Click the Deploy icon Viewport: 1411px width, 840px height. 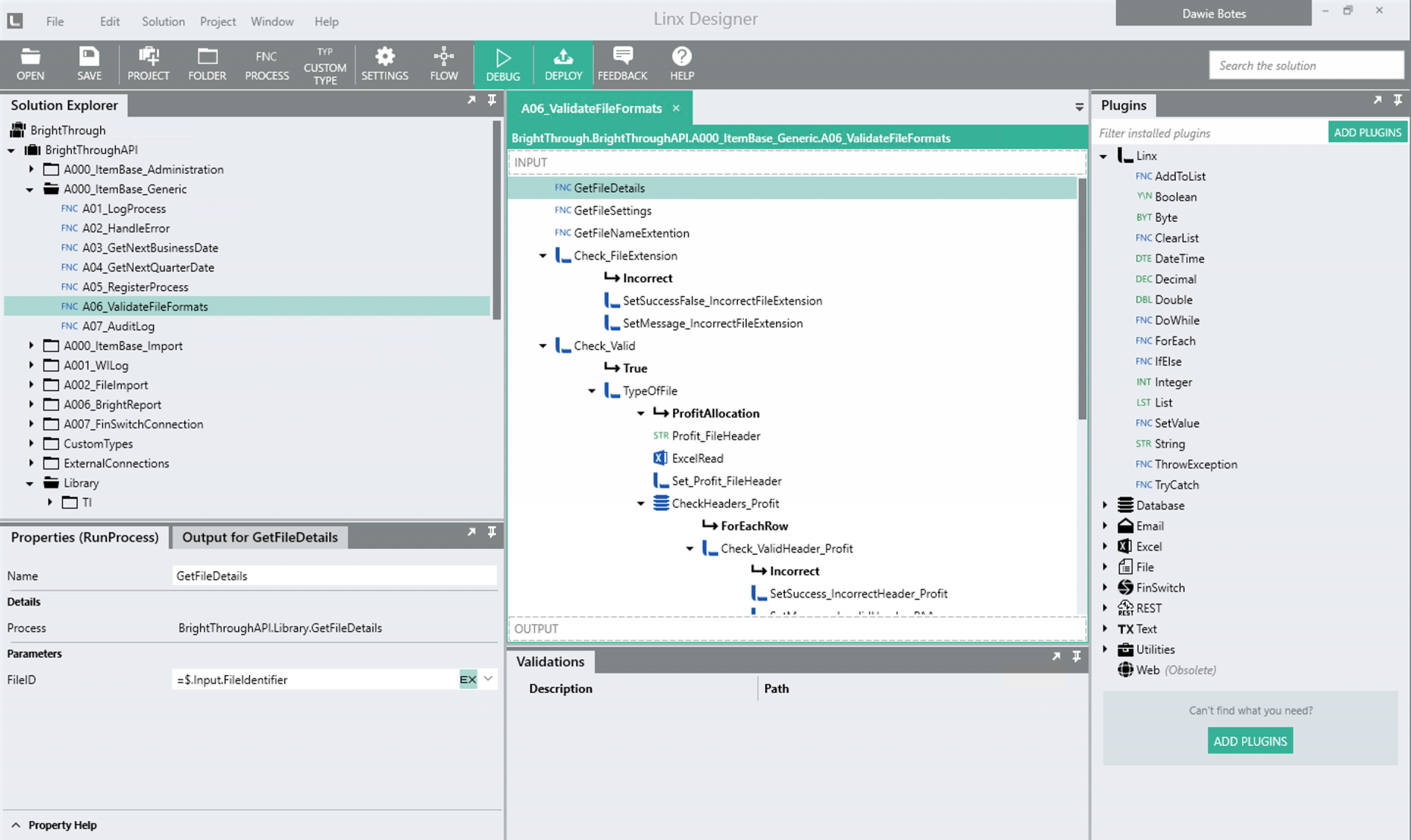[563, 64]
